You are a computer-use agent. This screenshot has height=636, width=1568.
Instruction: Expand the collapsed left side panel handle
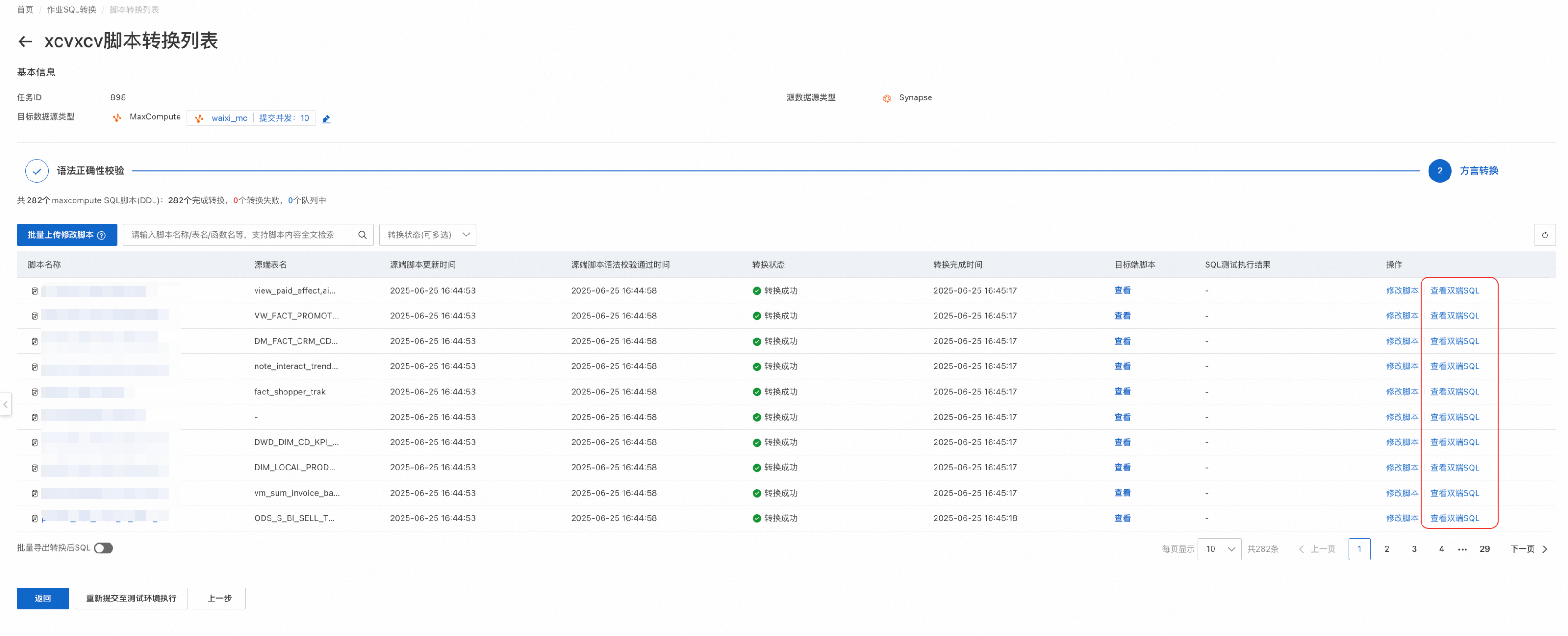click(6, 404)
